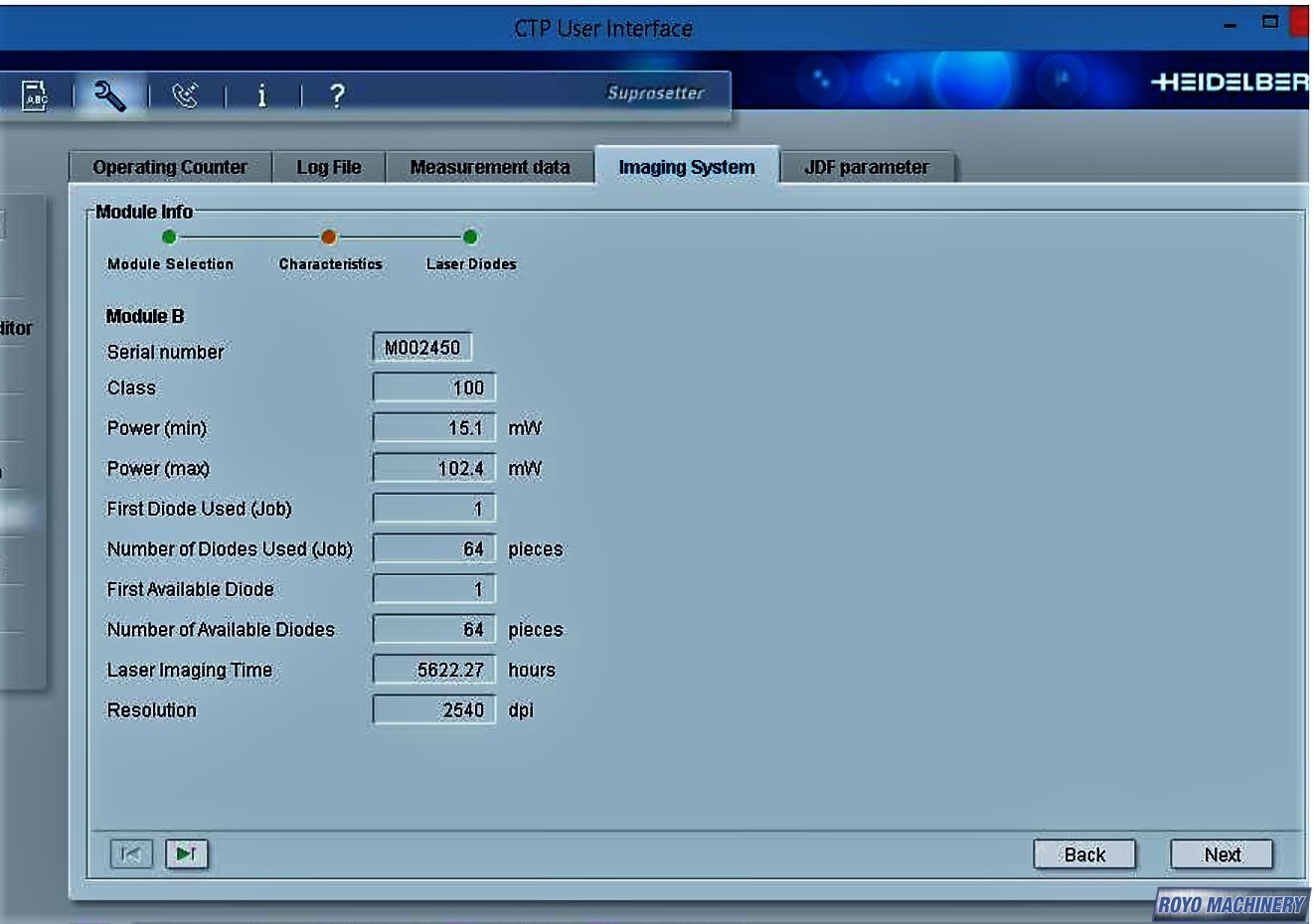The image size is (1314, 924).
Task: Click the Serial number field M002450
Action: point(422,348)
